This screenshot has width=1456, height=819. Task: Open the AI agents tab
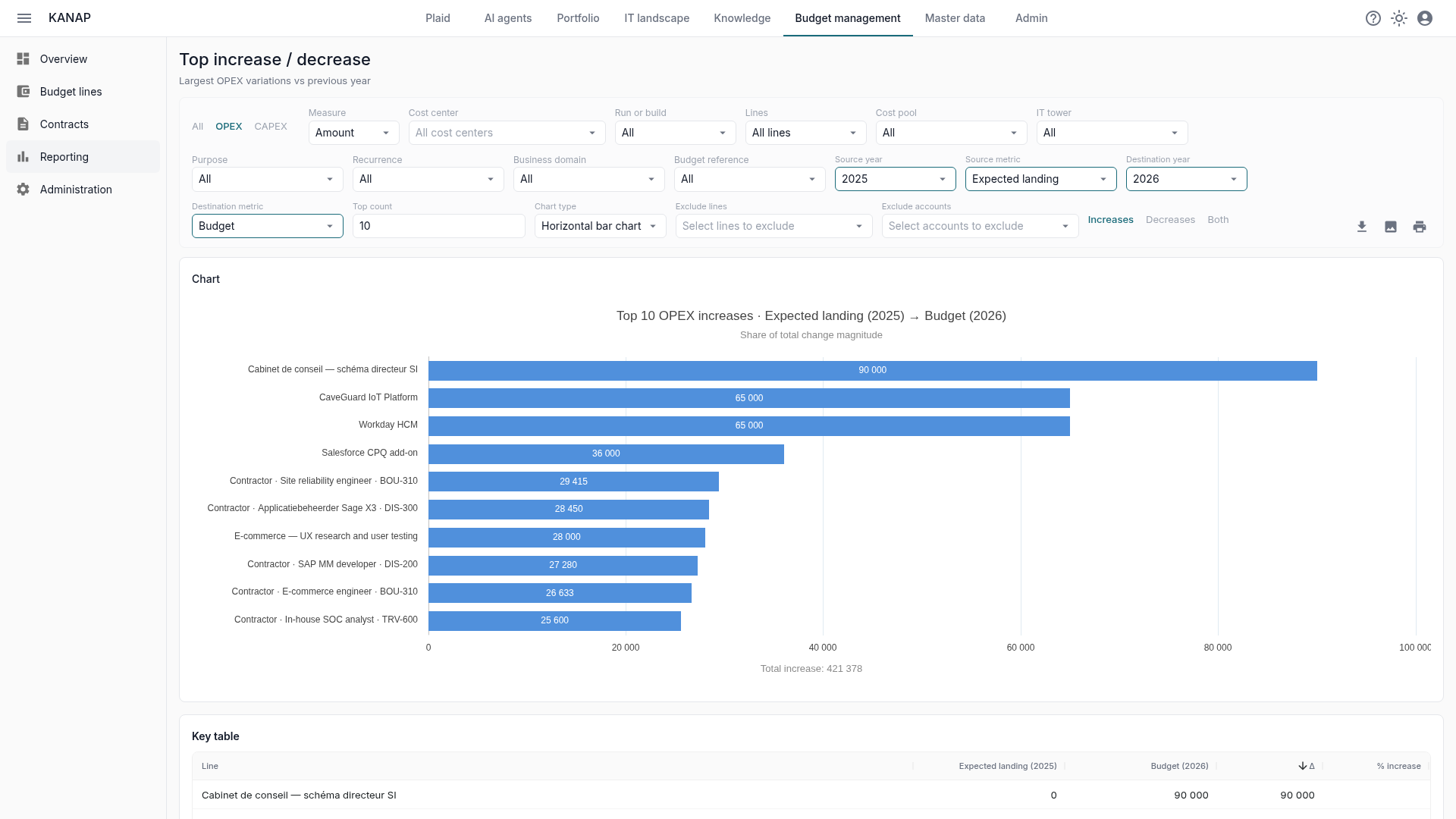(x=508, y=18)
